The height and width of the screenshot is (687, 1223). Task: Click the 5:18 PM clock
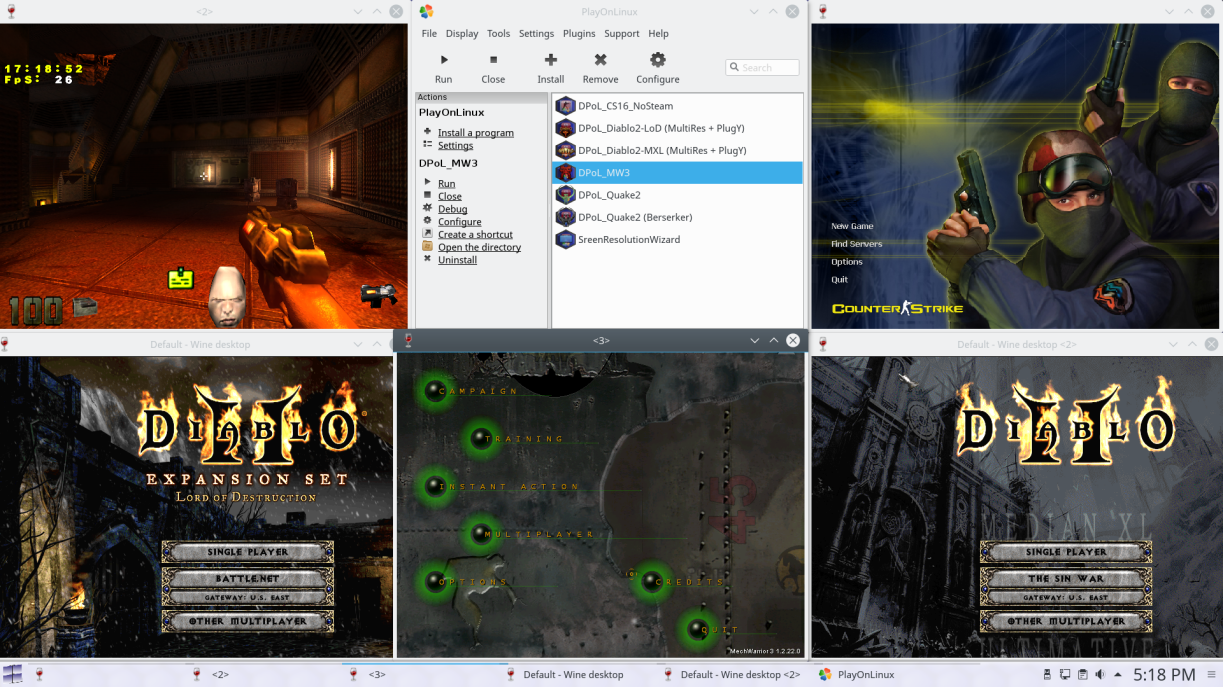point(1163,675)
